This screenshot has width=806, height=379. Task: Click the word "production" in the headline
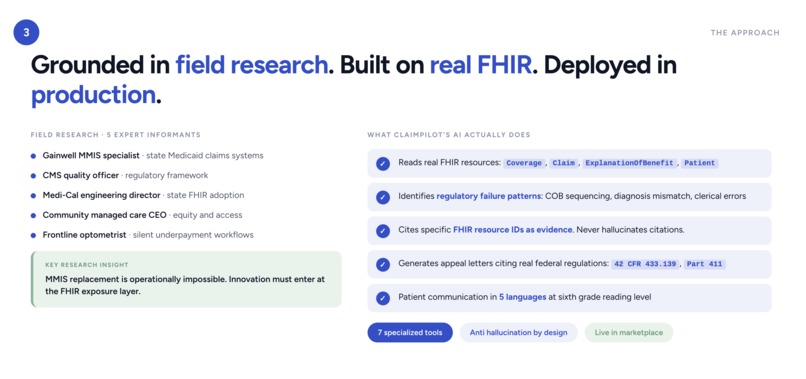pos(93,96)
